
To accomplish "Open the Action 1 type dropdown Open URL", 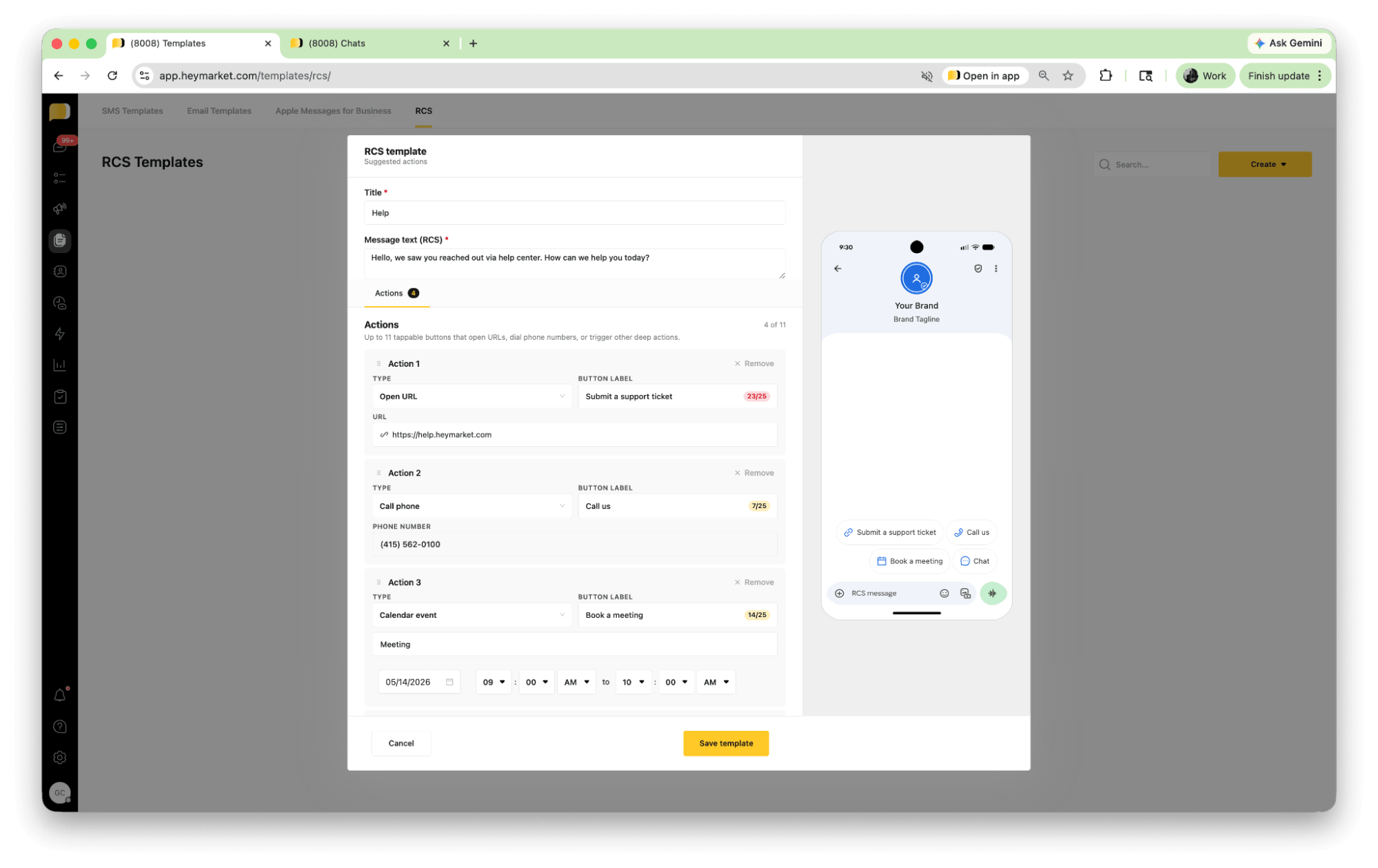I will tap(472, 396).
